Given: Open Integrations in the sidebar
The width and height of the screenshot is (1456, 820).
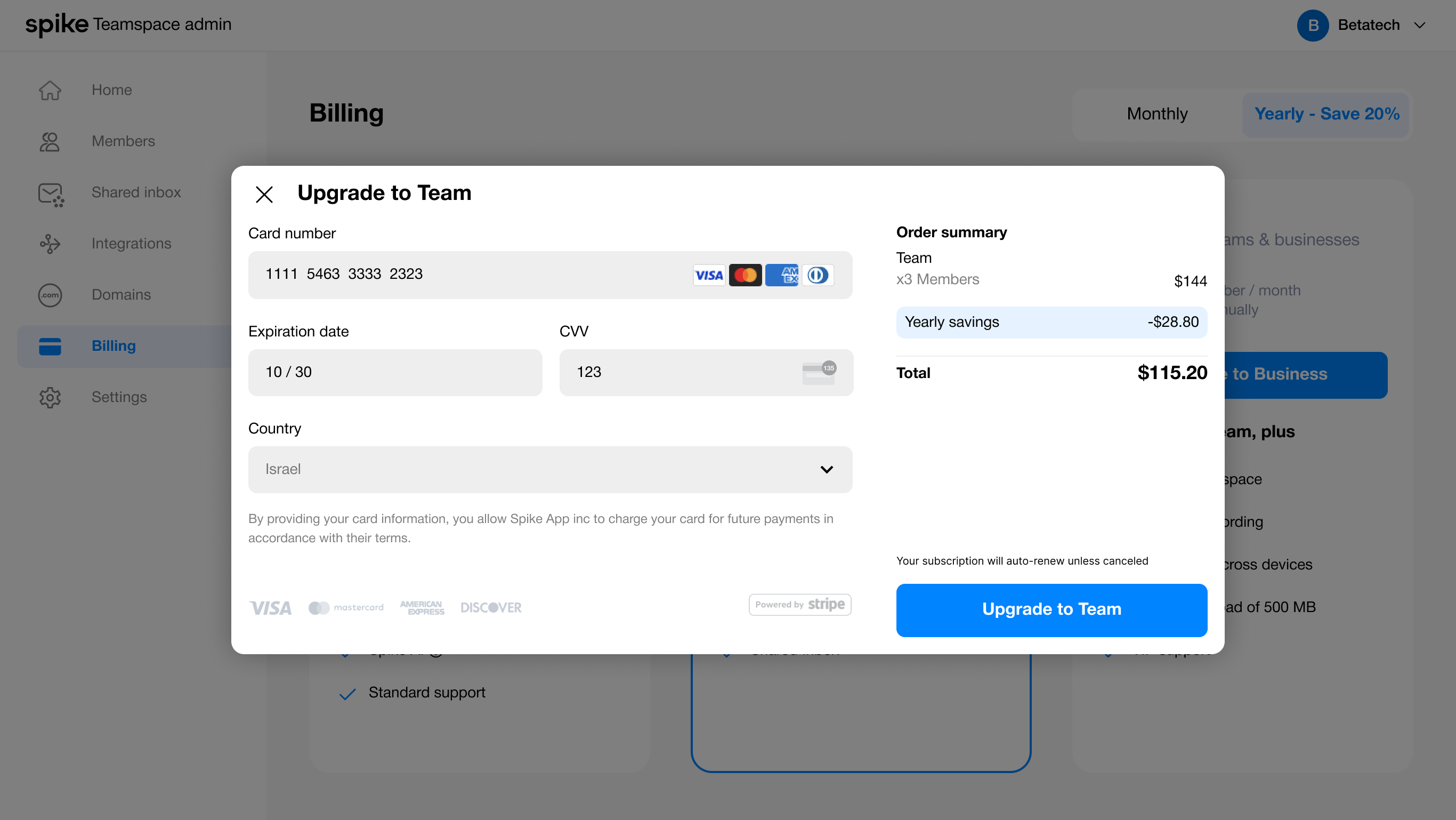Looking at the screenshot, I should point(131,244).
